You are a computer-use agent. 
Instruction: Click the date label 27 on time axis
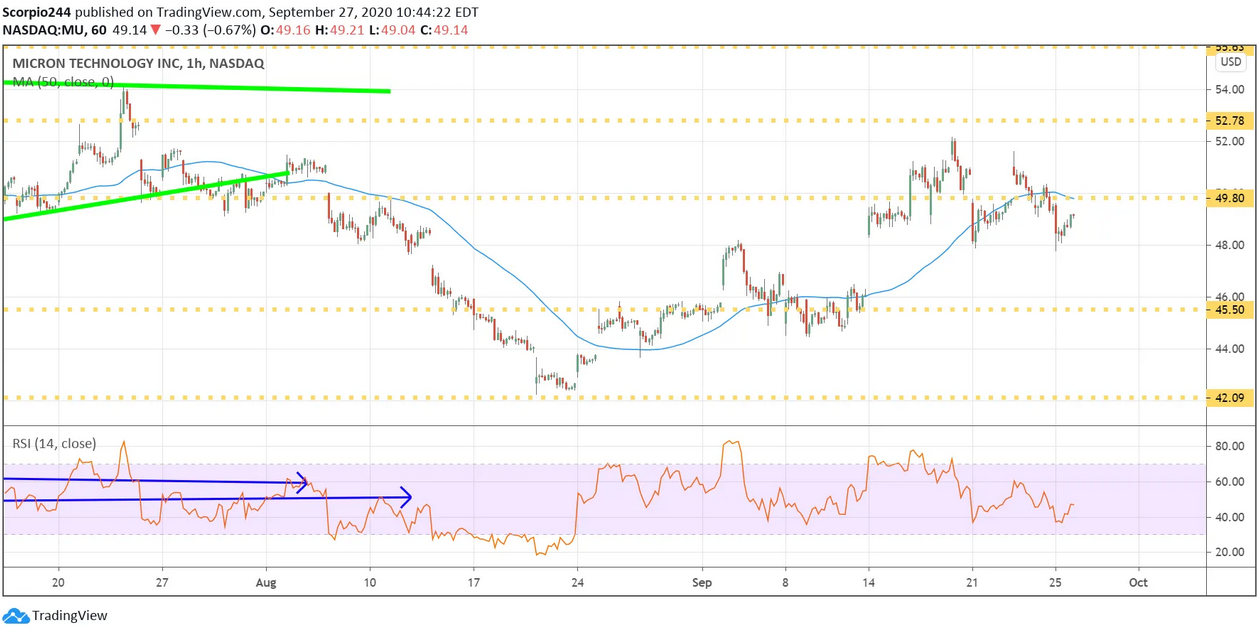(x=162, y=581)
